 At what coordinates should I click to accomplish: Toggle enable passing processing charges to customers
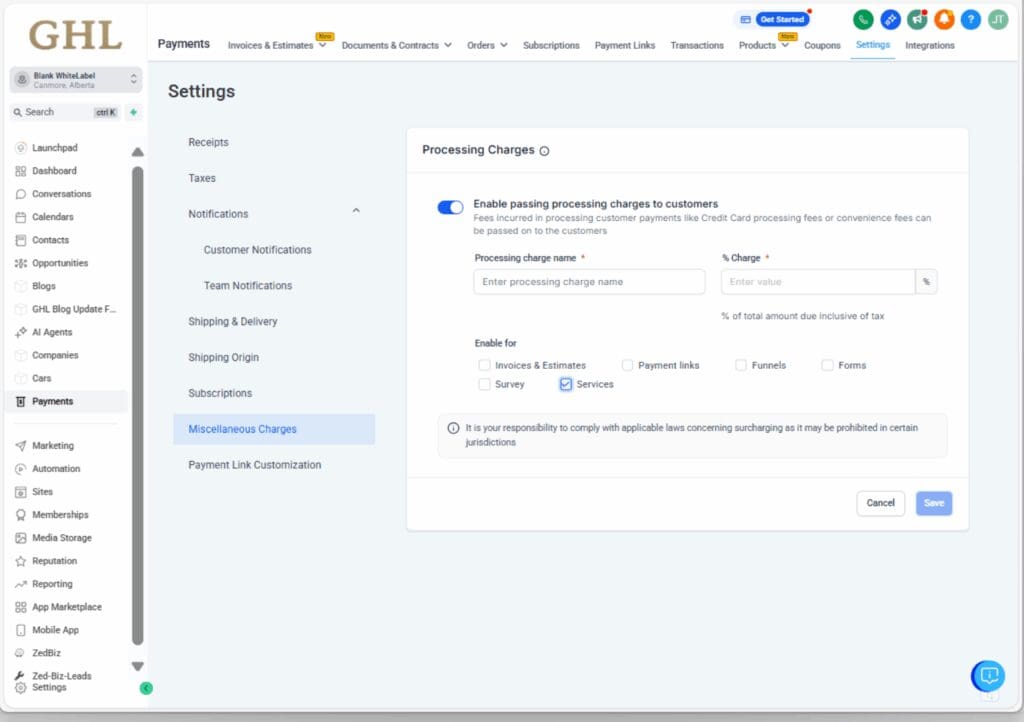(450, 206)
